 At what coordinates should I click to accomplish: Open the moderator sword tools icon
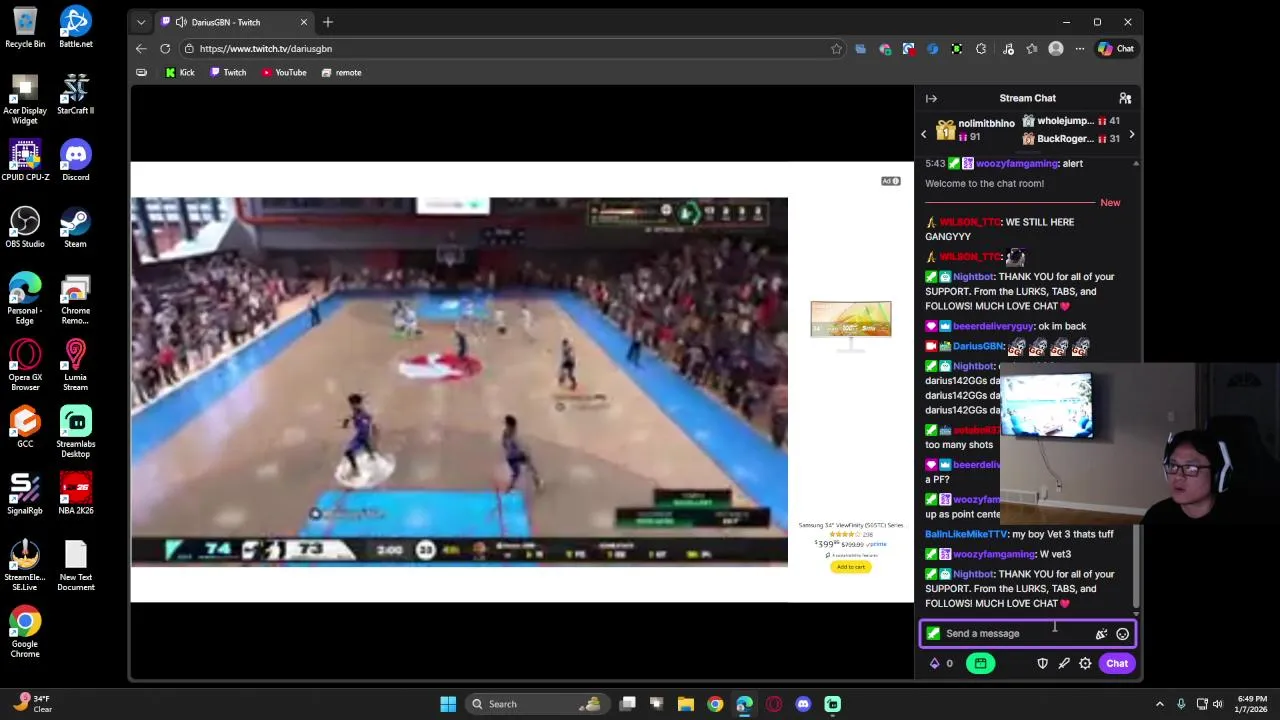[1064, 663]
